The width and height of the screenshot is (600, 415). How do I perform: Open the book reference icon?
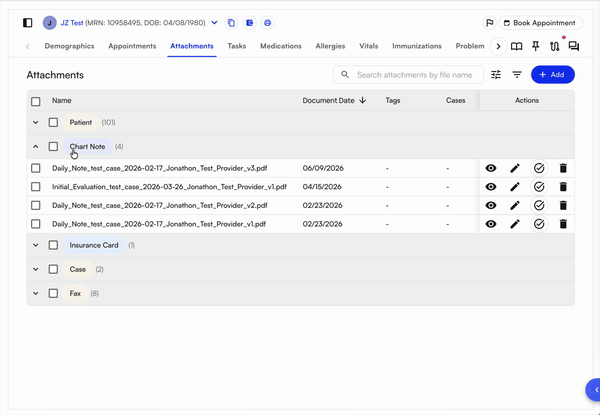coord(517,47)
